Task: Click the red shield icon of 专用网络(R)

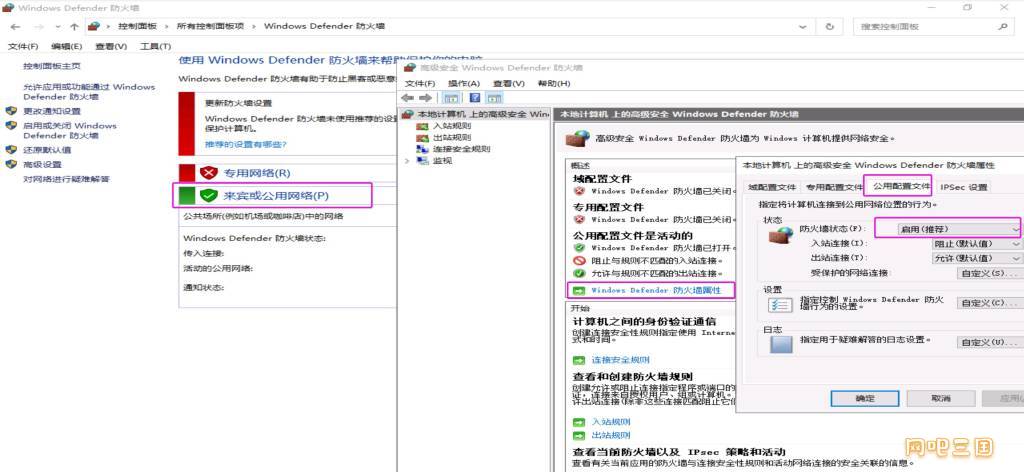Action: (208, 173)
